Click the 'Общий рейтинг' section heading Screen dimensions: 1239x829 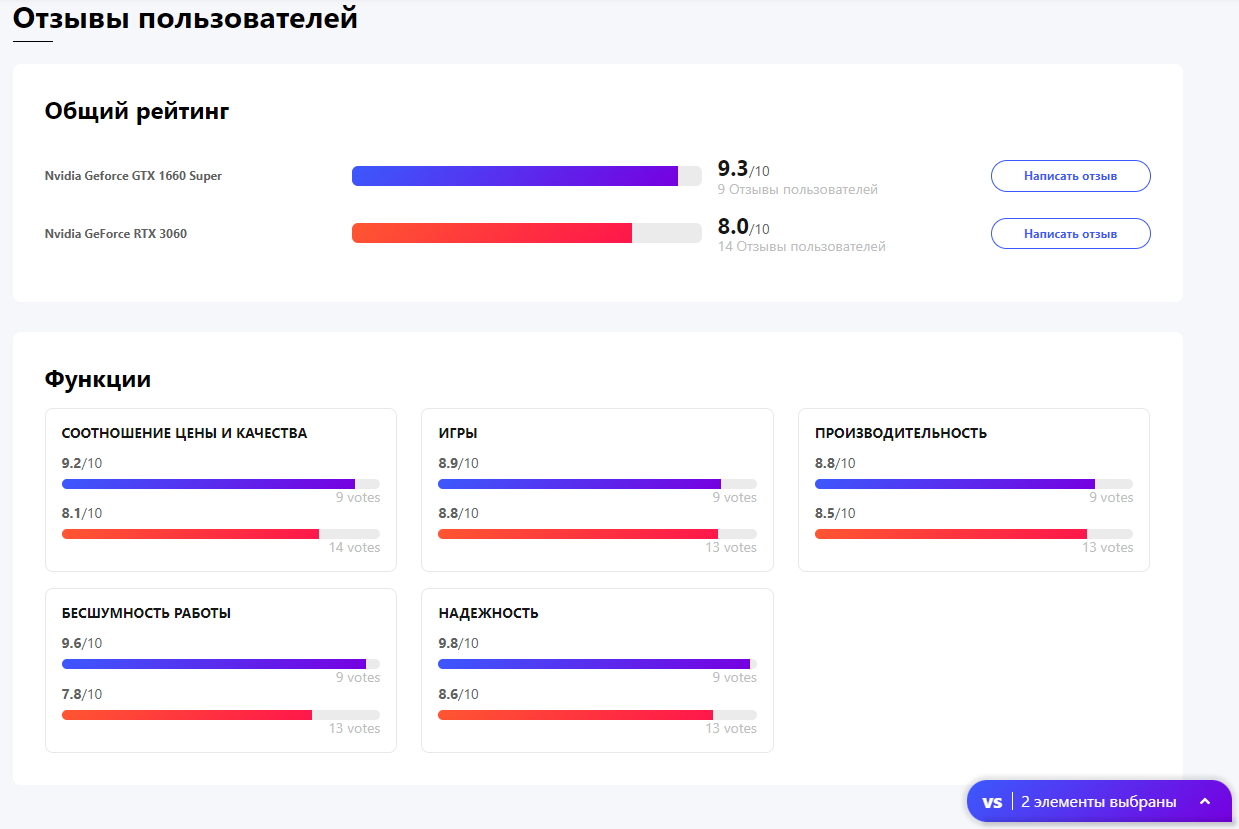137,111
